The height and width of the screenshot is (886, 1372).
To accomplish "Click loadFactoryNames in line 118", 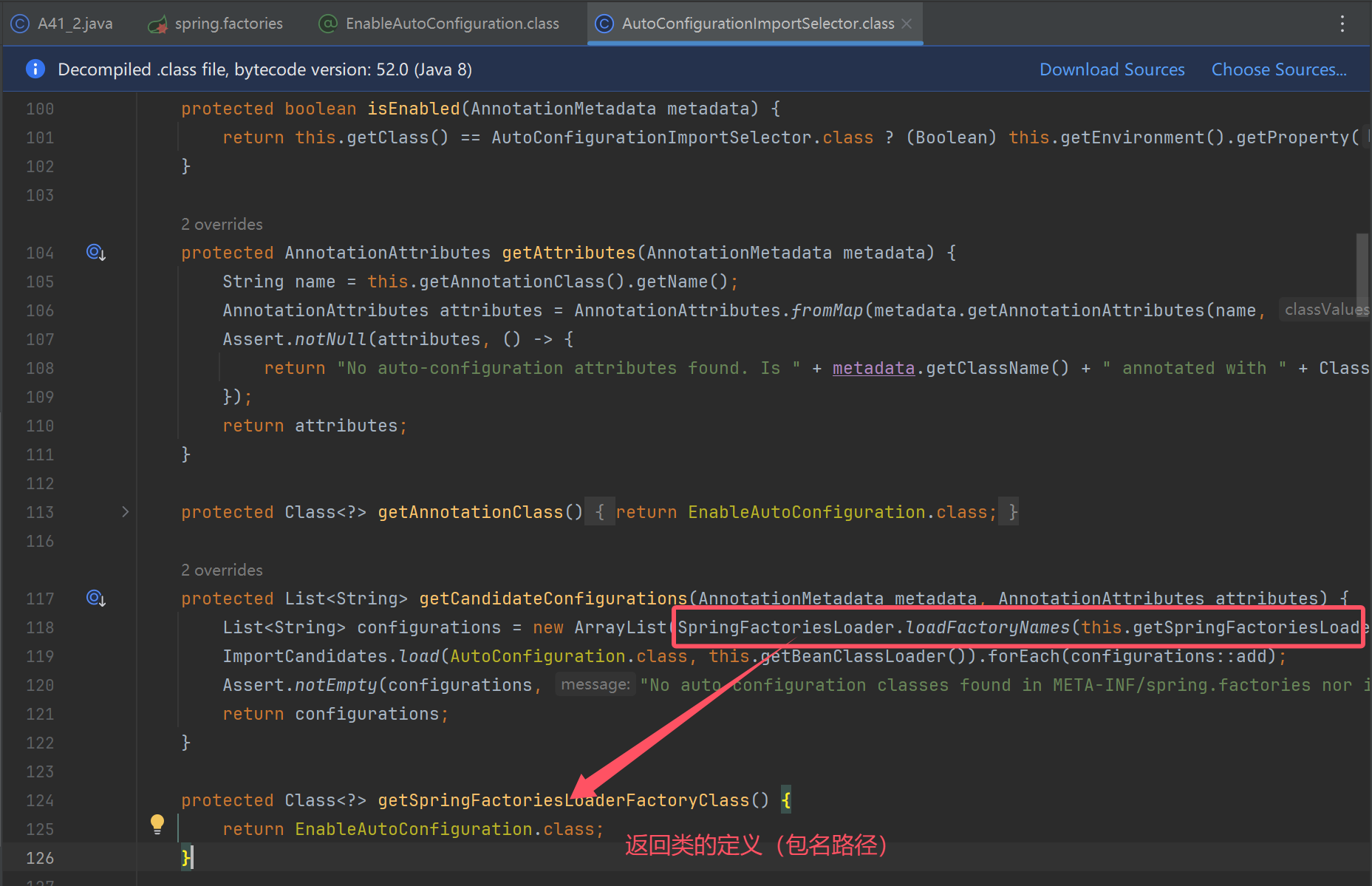I will (988, 627).
